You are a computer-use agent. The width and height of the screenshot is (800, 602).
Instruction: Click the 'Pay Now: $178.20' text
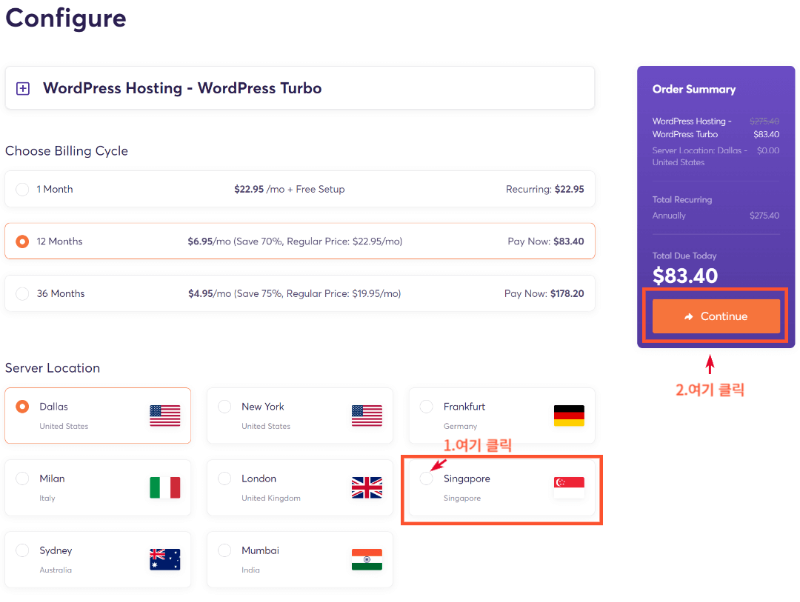[544, 293]
